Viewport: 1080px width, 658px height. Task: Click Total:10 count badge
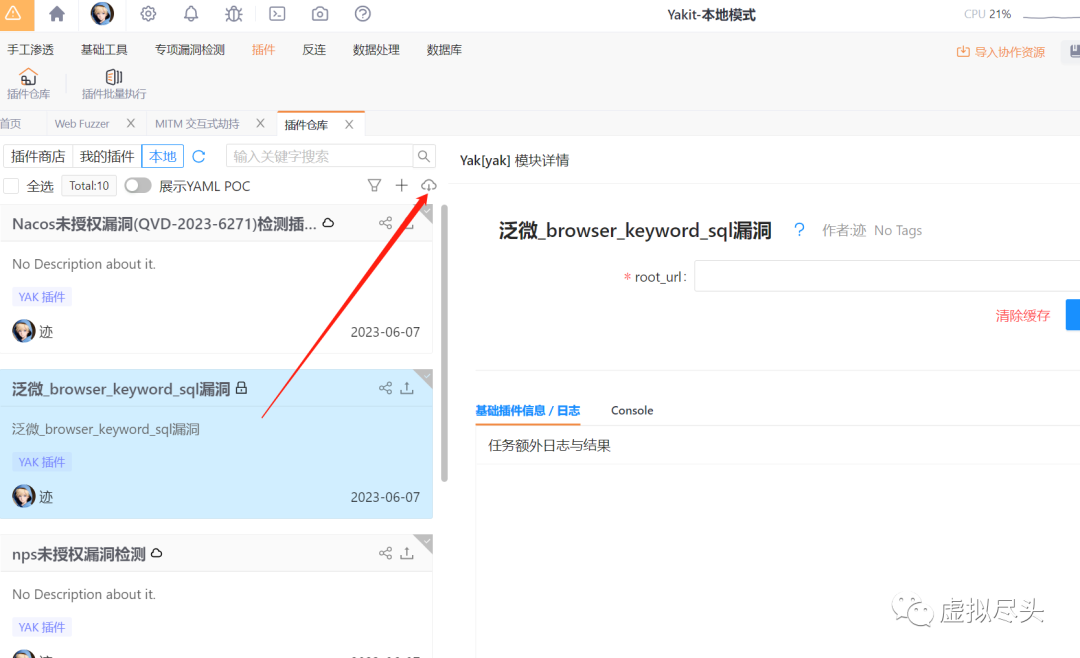(x=89, y=186)
